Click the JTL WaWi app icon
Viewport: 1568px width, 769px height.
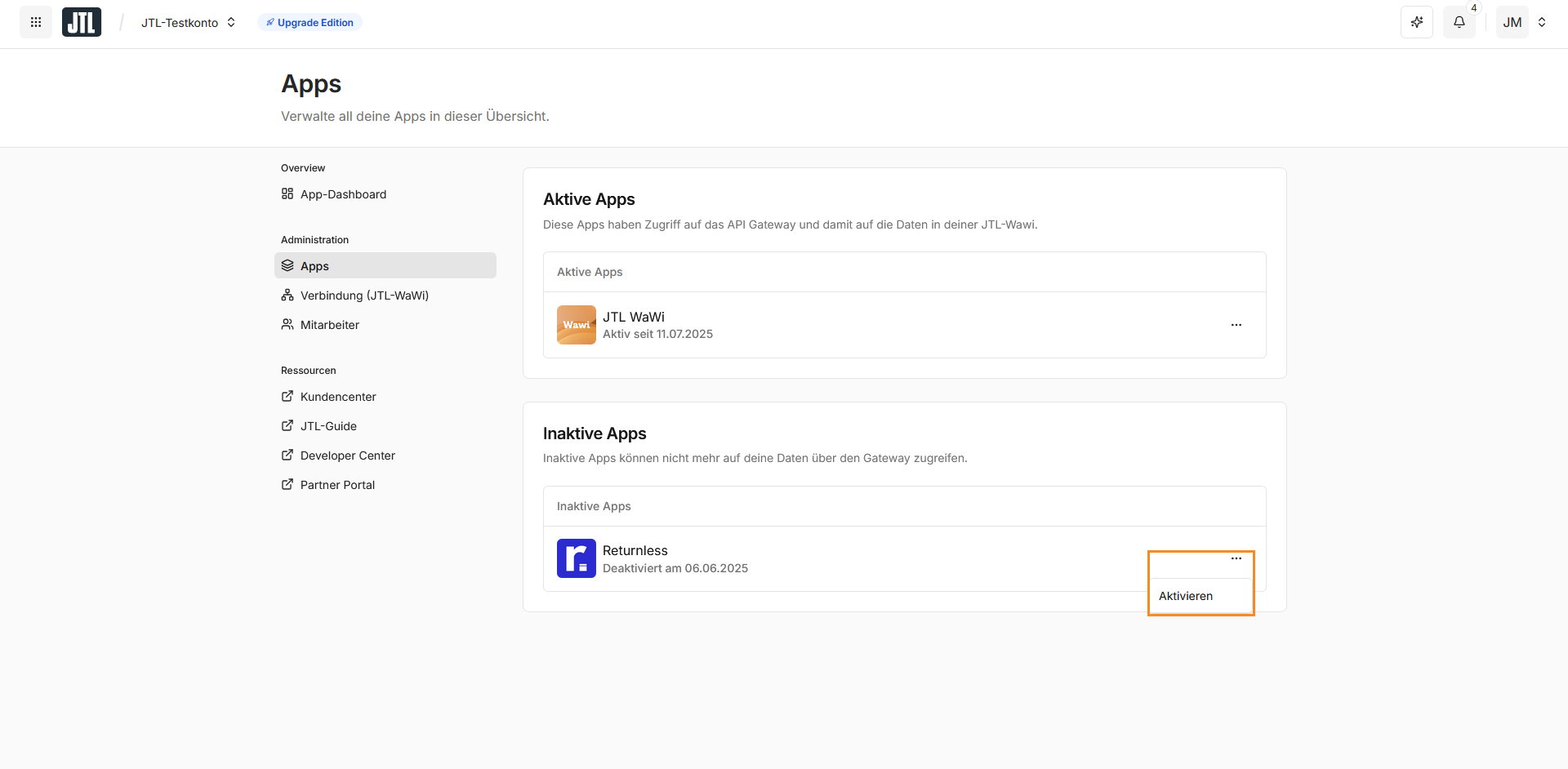click(577, 325)
